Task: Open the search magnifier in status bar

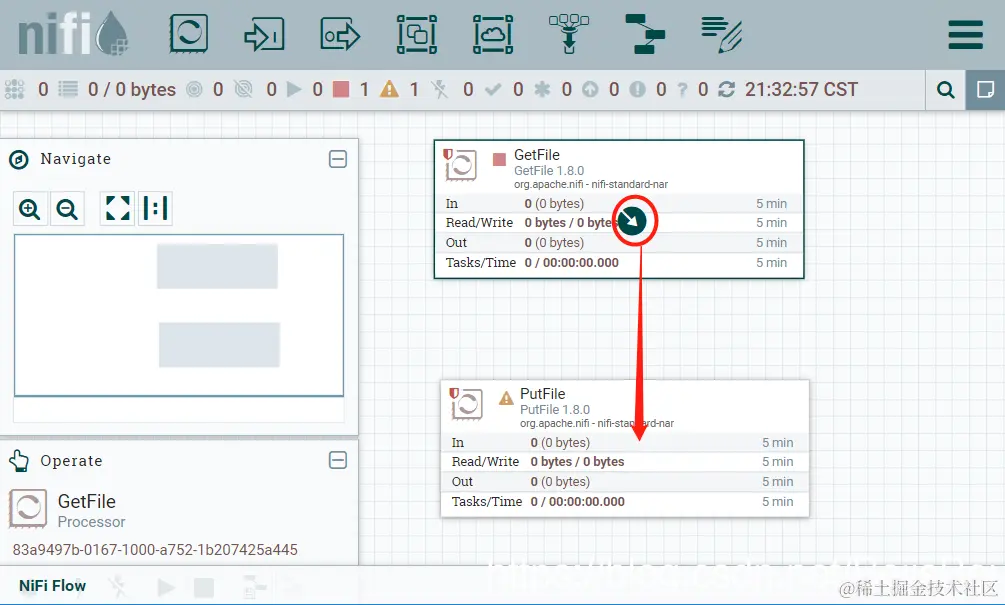Action: tap(945, 90)
